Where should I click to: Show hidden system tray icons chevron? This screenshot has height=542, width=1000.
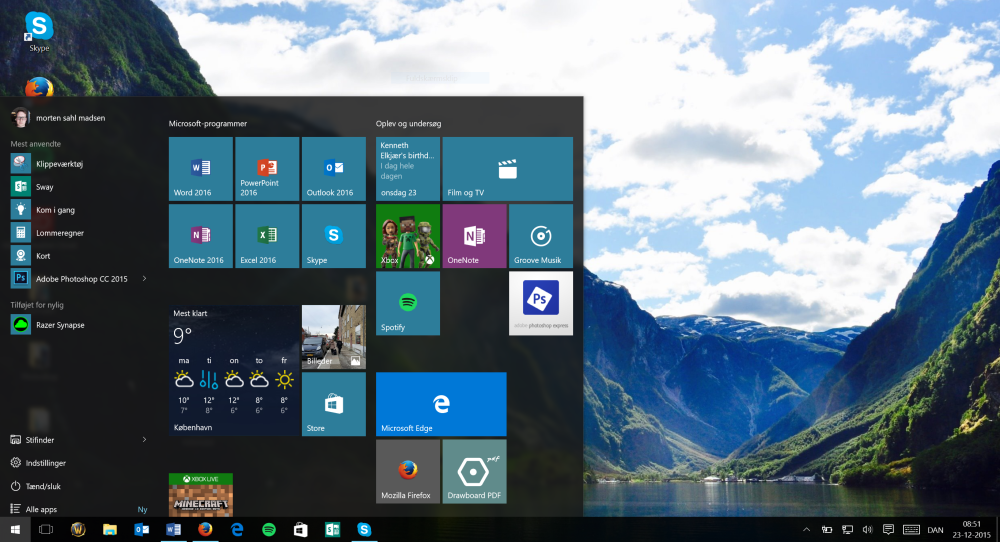click(806, 529)
